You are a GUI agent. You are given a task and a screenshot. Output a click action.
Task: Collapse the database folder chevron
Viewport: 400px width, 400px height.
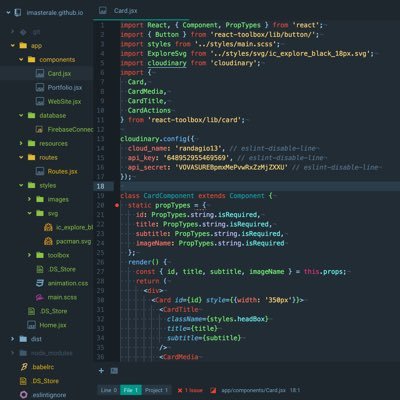pos(21,115)
